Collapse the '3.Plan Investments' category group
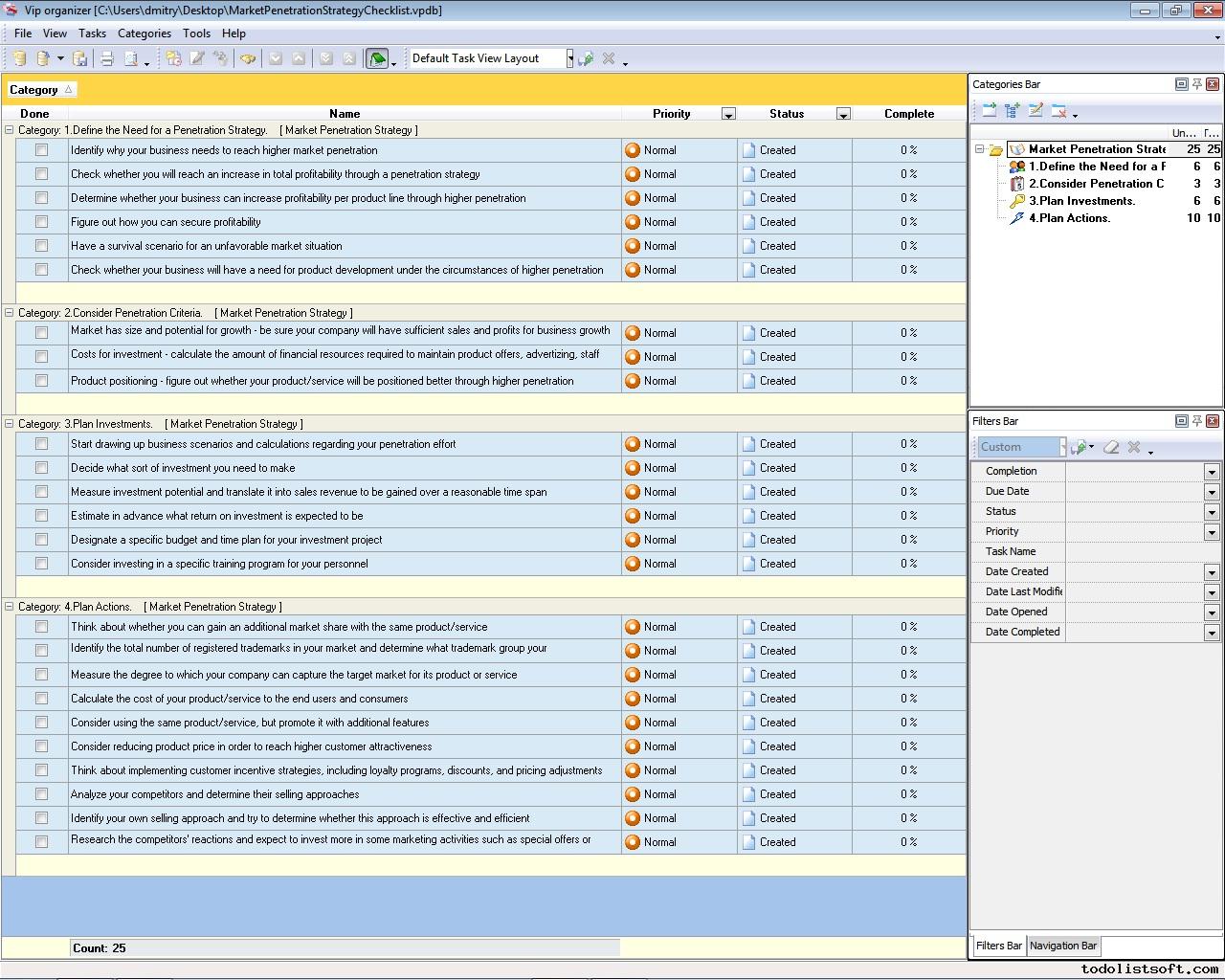Image resolution: width=1225 pixels, height=980 pixels. pyautogui.click(x=10, y=424)
